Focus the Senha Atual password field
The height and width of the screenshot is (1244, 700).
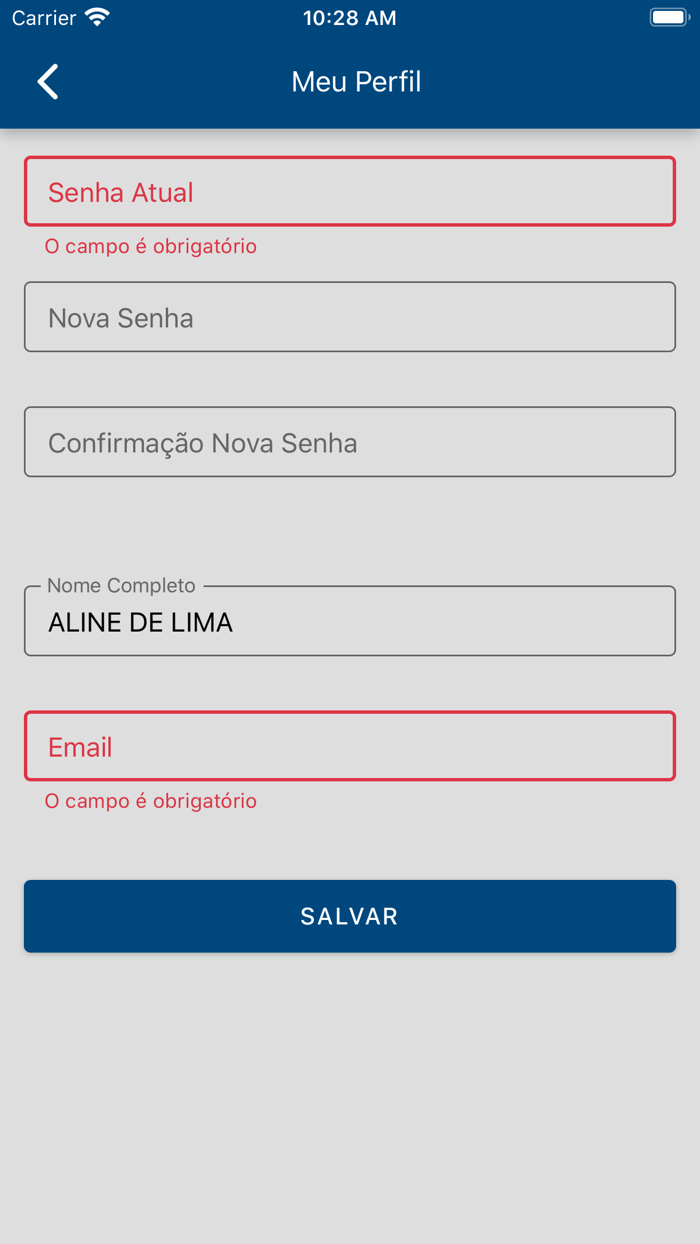click(x=350, y=192)
